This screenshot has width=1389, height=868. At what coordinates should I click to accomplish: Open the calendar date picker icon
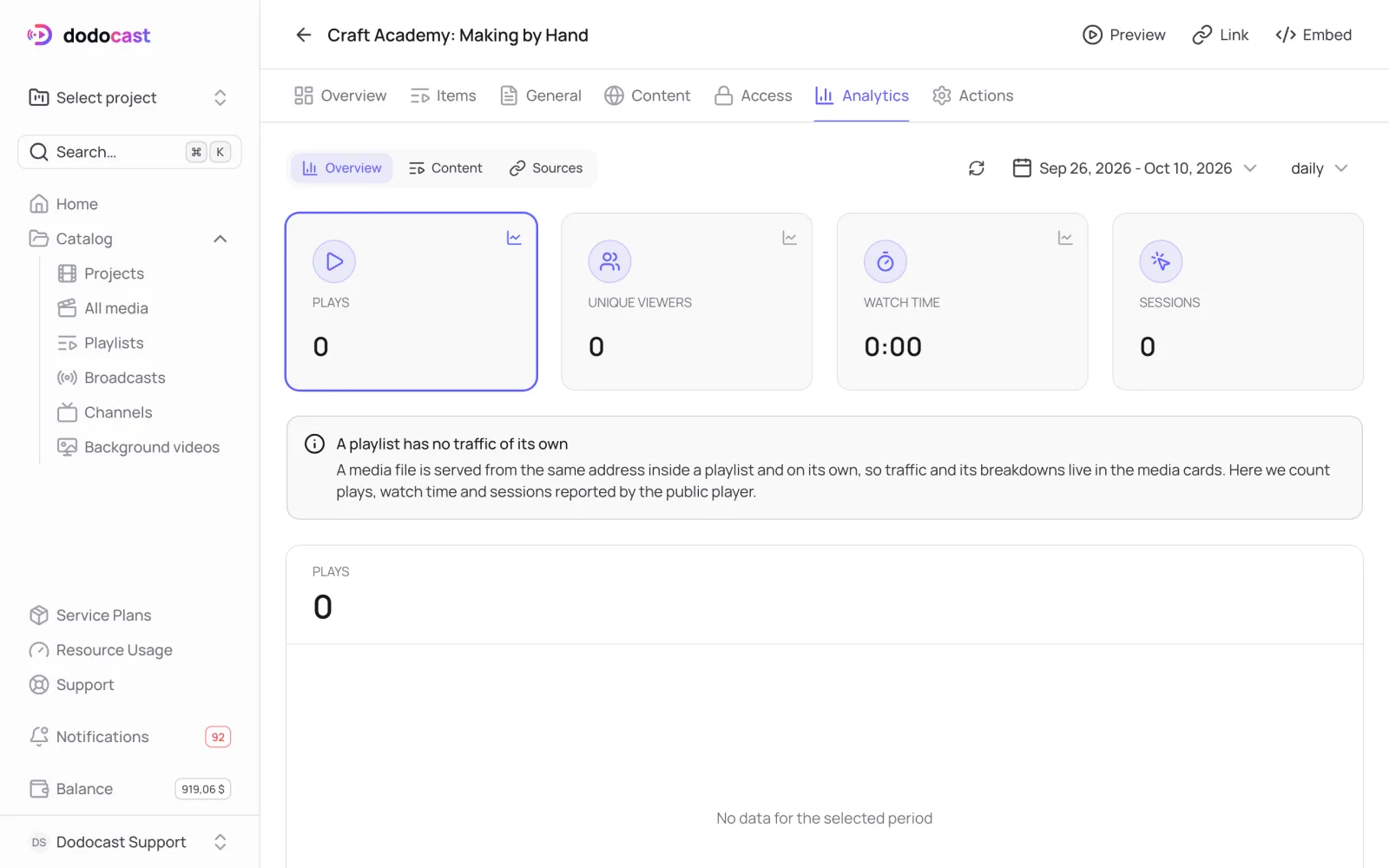pyautogui.click(x=1022, y=168)
